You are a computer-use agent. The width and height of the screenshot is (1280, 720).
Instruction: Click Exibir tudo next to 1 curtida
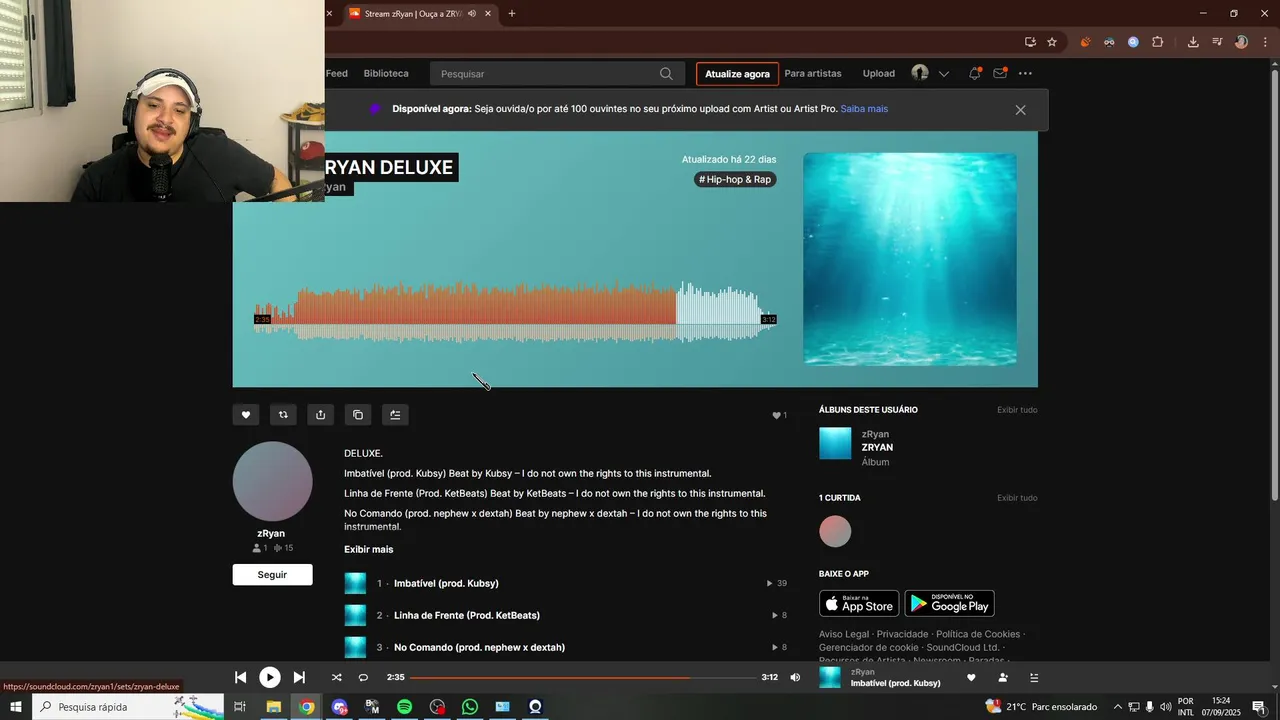pyautogui.click(x=1017, y=498)
